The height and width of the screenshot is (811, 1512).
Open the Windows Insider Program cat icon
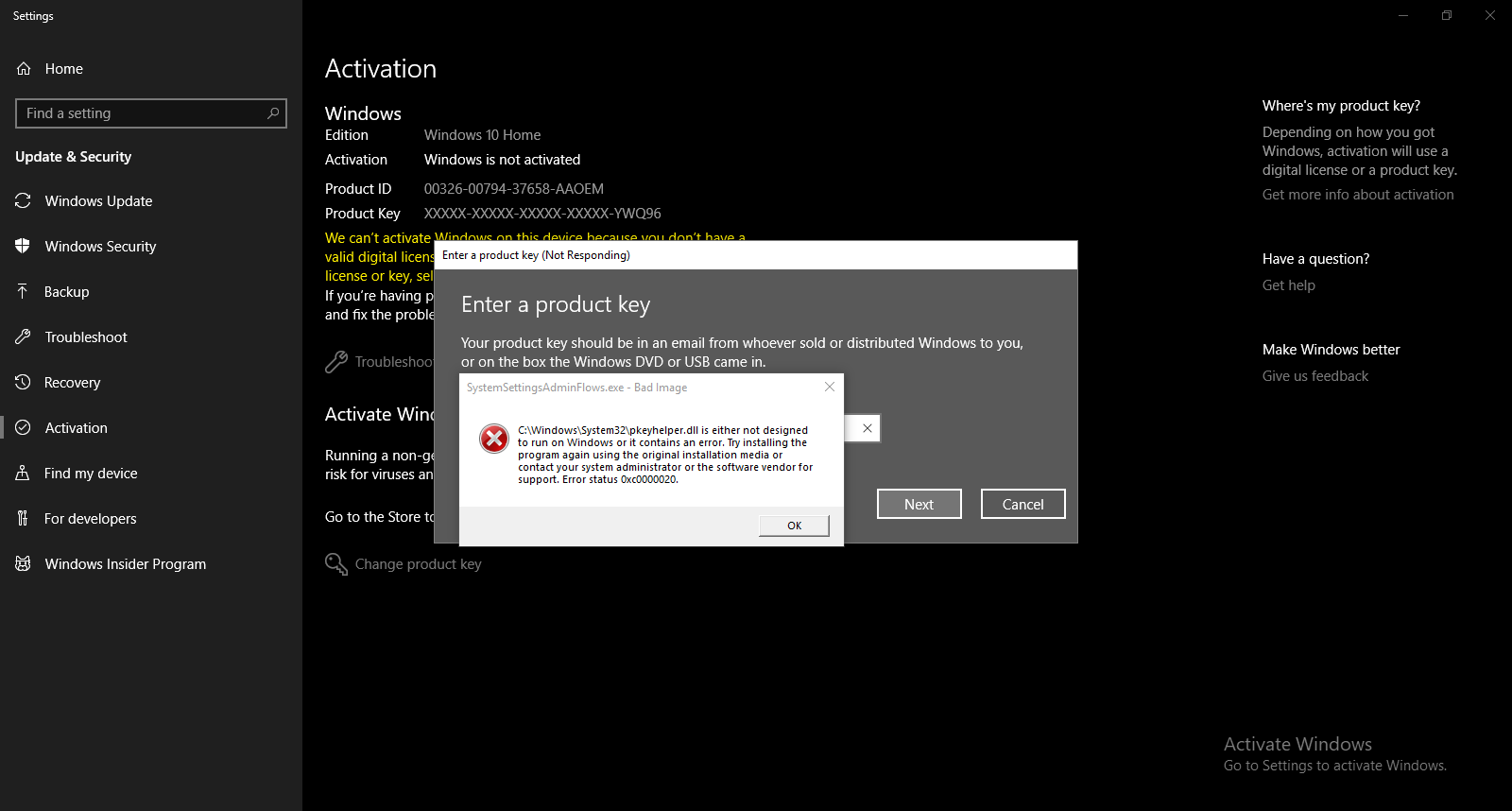[24, 564]
